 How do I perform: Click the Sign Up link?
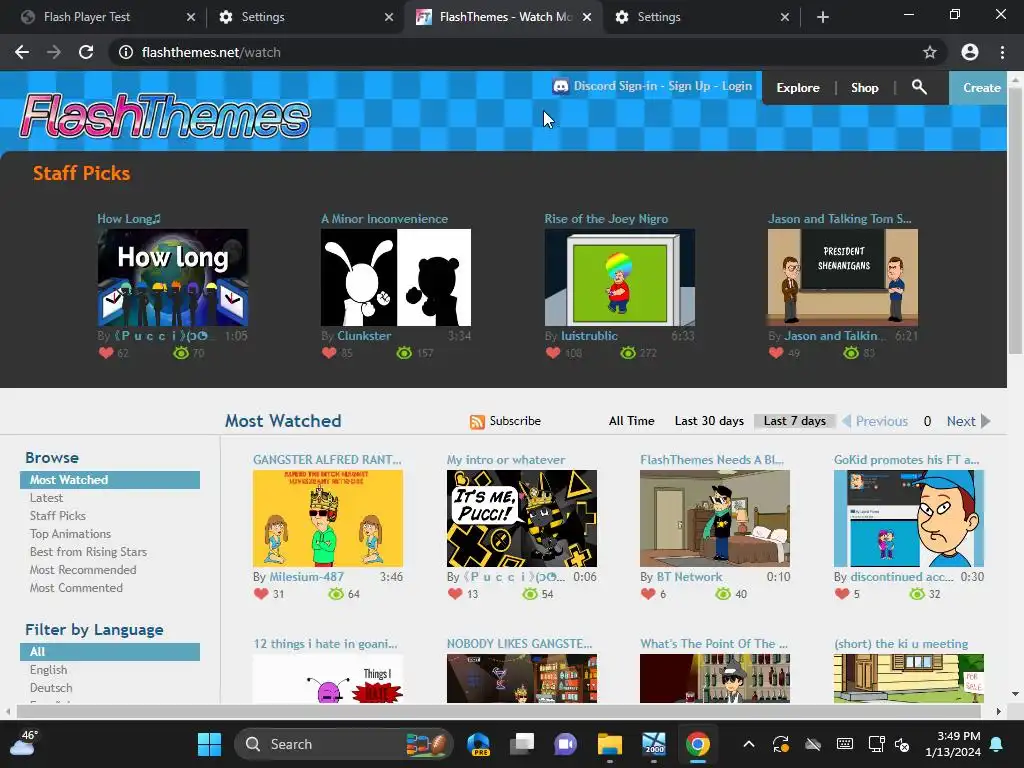pos(689,86)
